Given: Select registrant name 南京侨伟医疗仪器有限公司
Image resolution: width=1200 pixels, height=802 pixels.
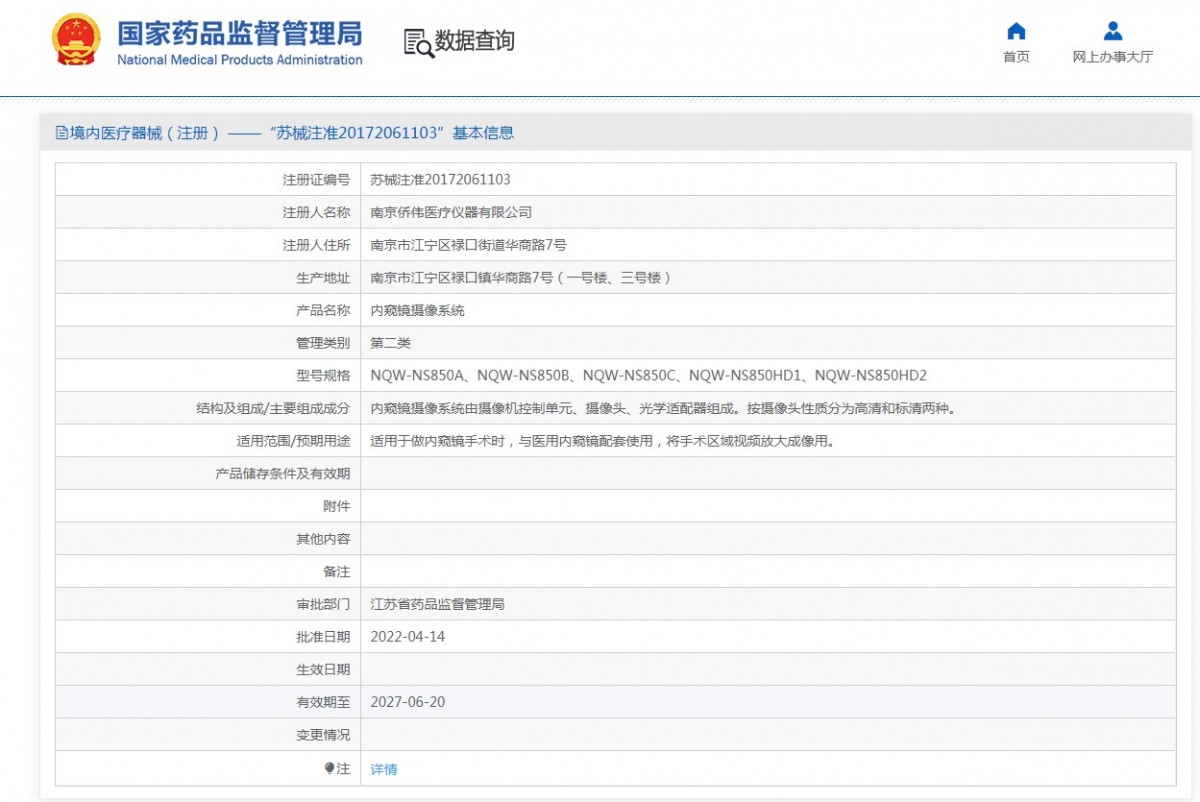Looking at the screenshot, I should pos(451,212).
